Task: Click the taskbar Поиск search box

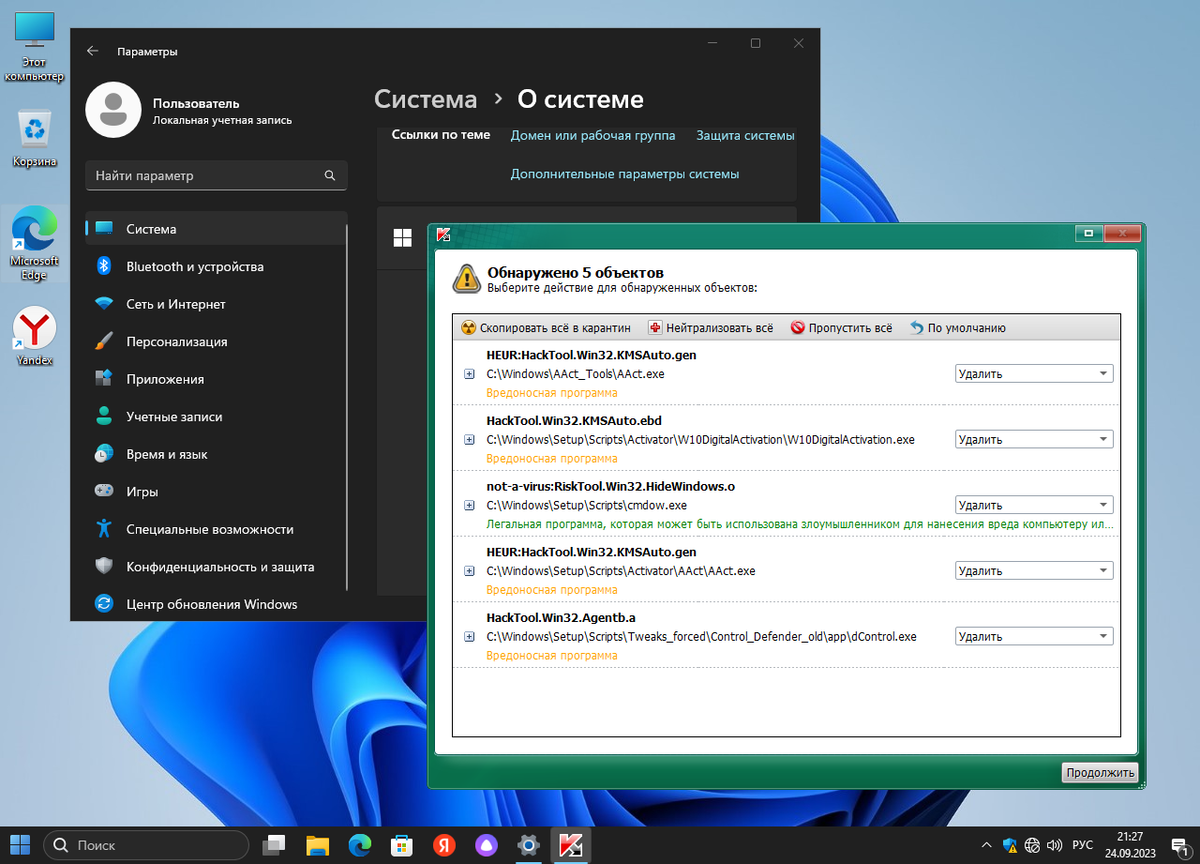Action: [145, 845]
